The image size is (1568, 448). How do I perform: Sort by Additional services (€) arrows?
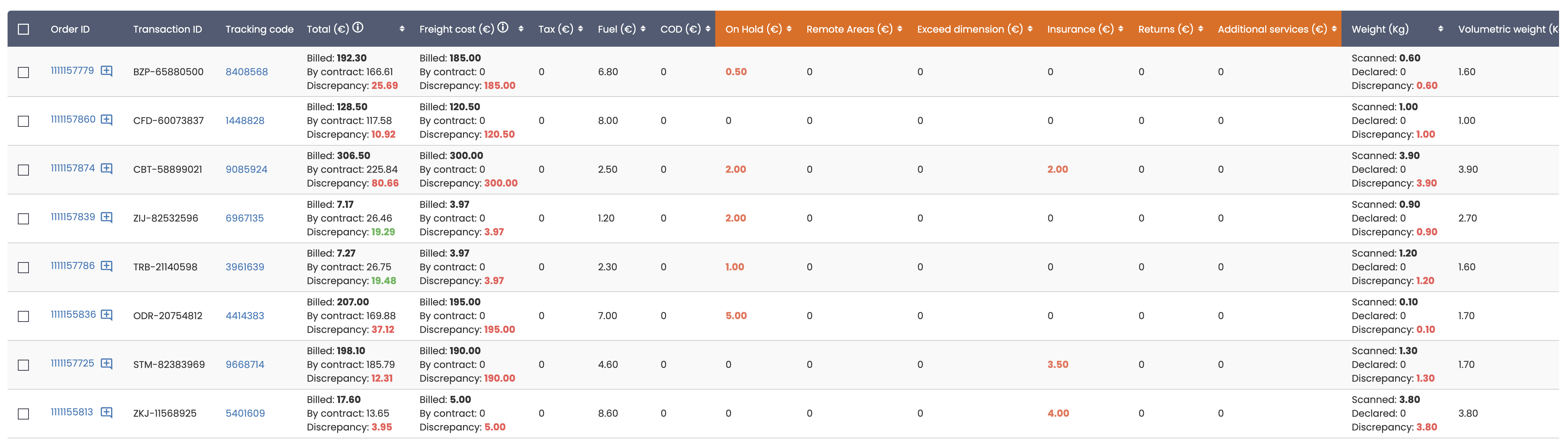click(x=1334, y=29)
